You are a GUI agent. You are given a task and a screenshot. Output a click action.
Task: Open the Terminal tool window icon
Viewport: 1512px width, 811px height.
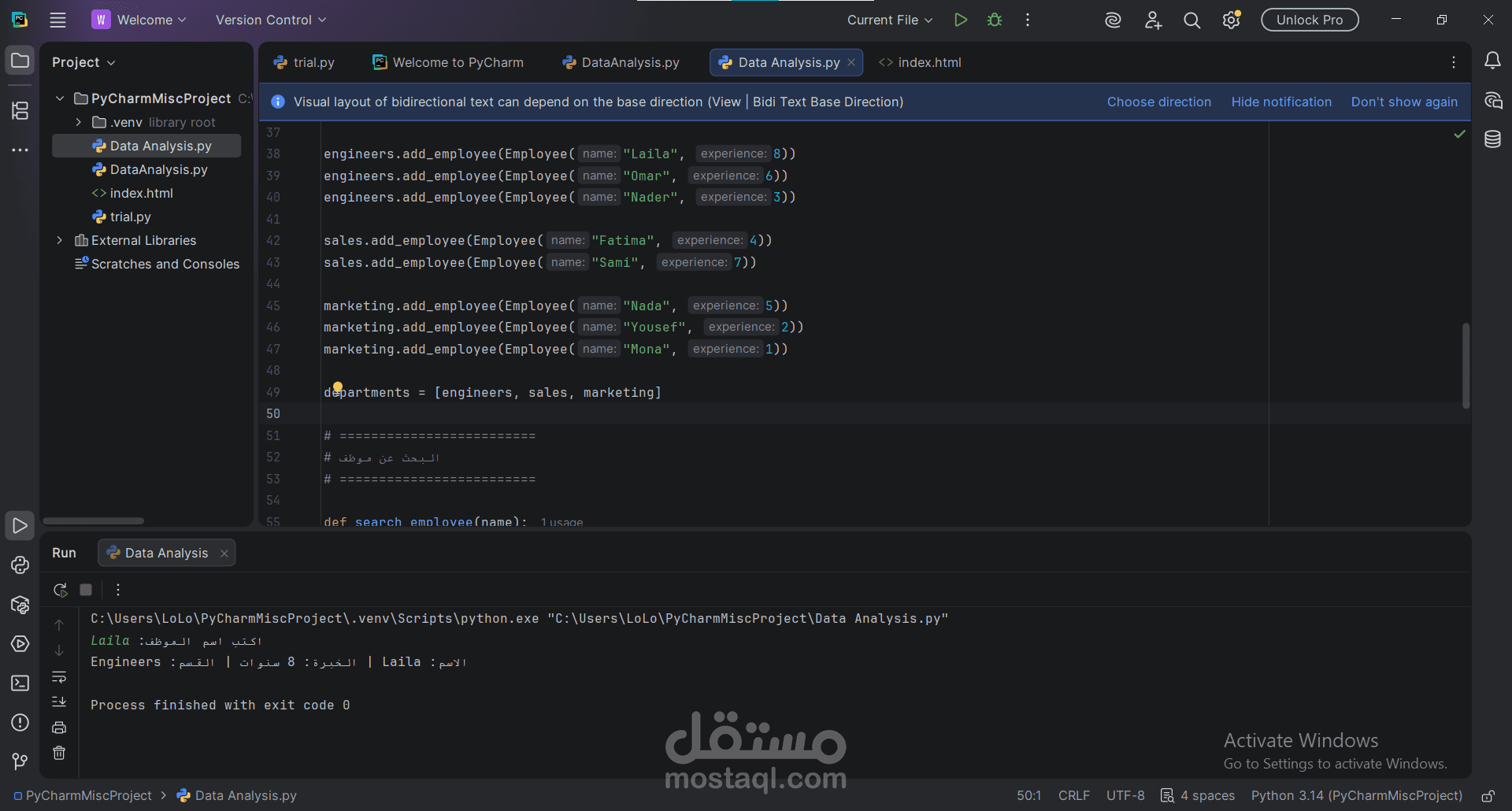pyautogui.click(x=20, y=683)
